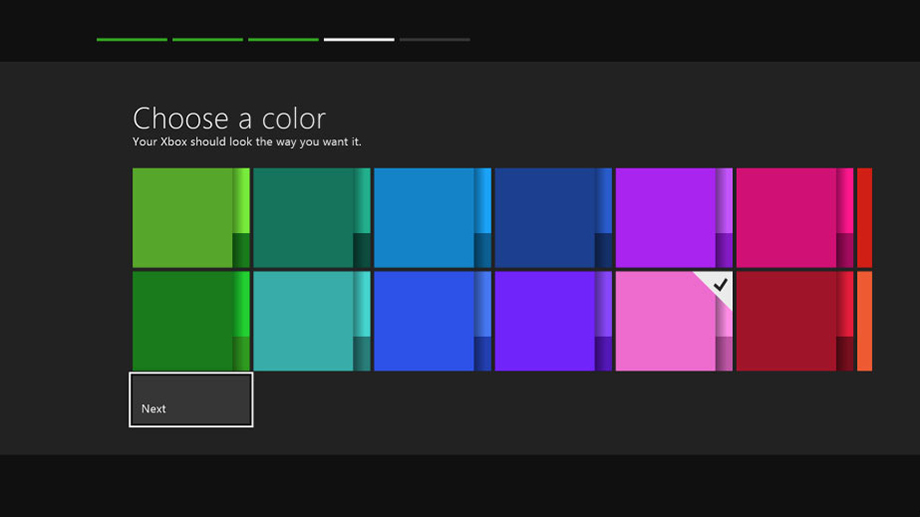Click the gray final-step progress bar segment
Screen dimensions: 920x517
(434, 40)
